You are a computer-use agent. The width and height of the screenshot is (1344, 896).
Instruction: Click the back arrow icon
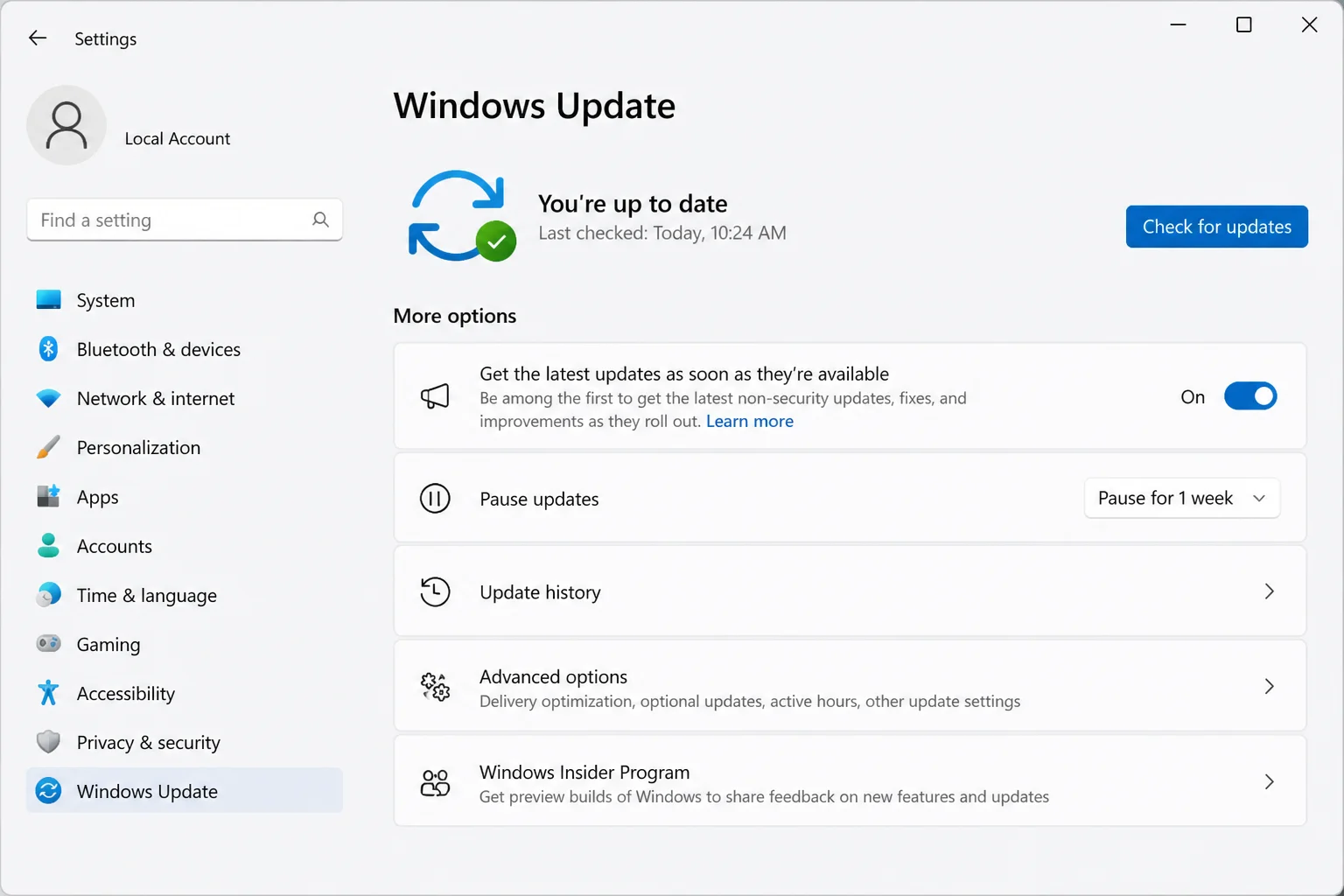tap(38, 38)
